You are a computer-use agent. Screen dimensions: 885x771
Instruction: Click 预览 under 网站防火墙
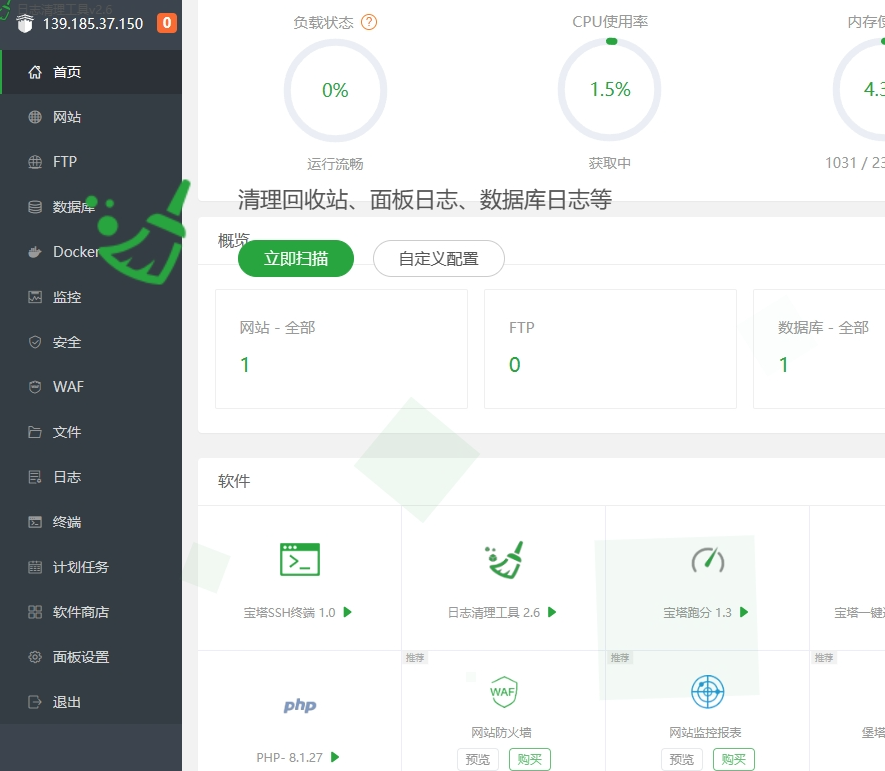[x=477, y=759]
